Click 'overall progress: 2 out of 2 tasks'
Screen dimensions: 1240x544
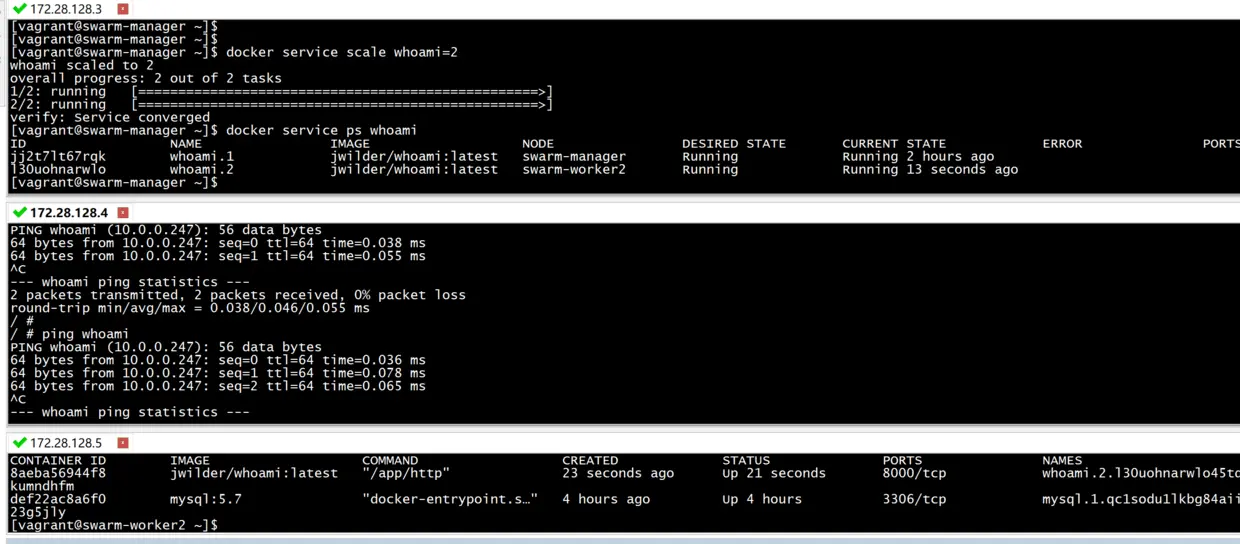[146, 78]
